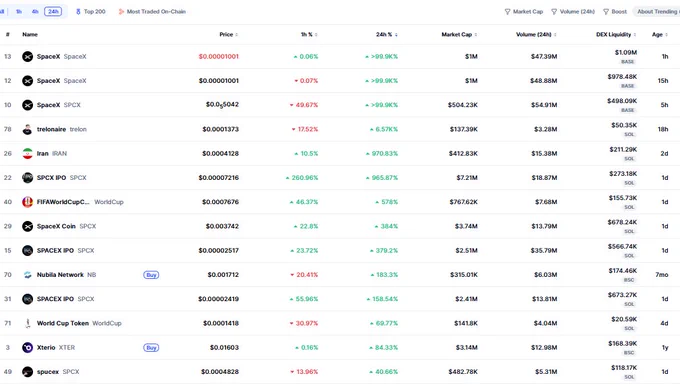Switch timeframe to 4h
This screenshot has height=384, width=680.
[35, 12]
